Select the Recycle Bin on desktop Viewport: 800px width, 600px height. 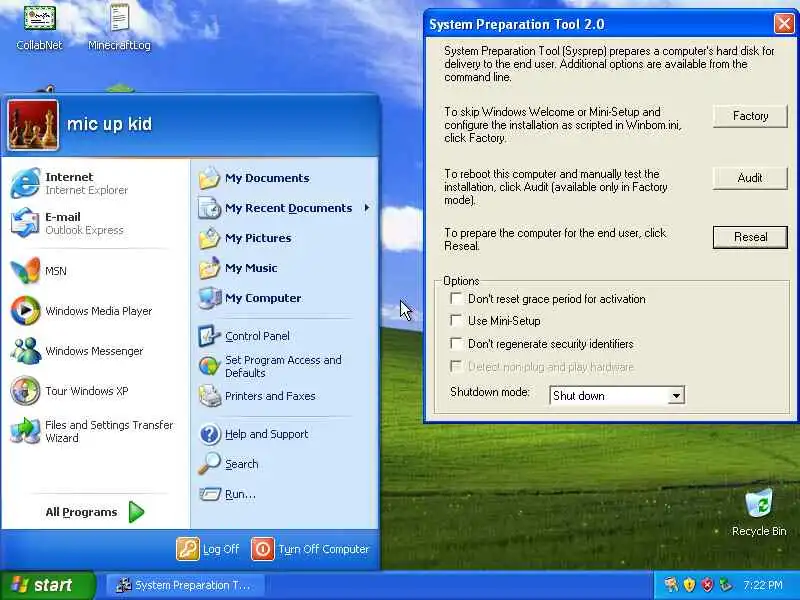(759, 512)
